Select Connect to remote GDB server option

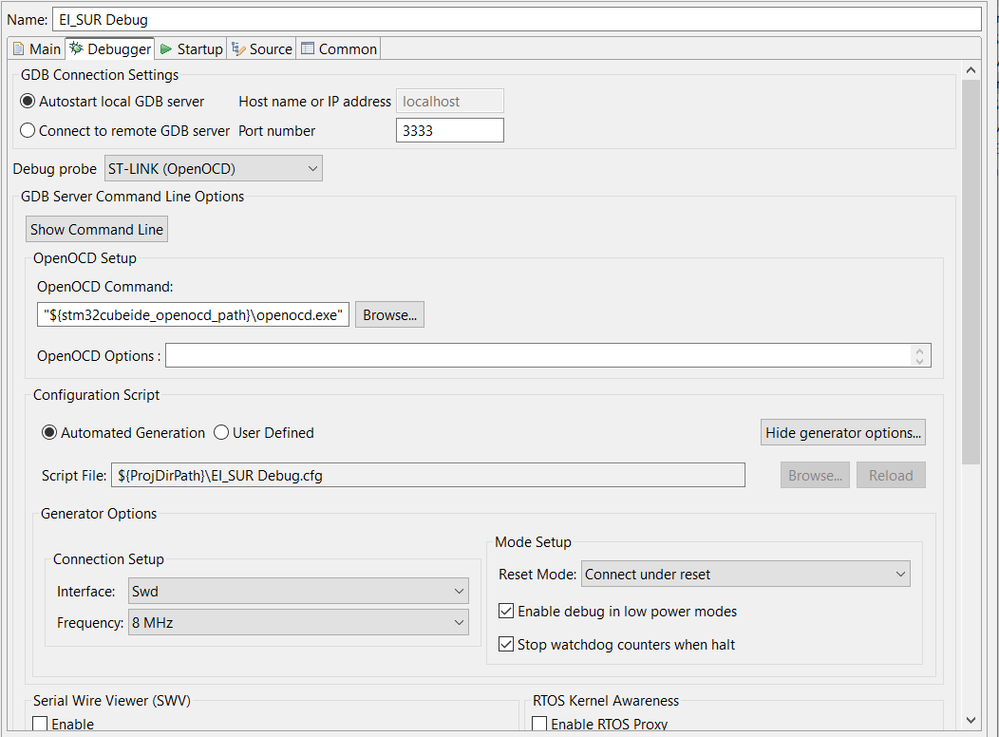pos(125,131)
